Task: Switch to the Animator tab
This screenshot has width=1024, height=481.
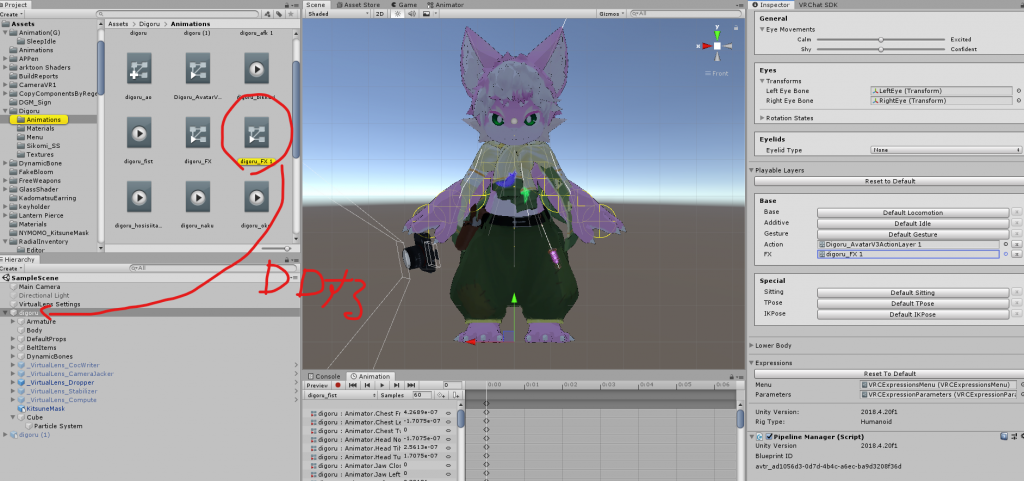Action: 445,5
